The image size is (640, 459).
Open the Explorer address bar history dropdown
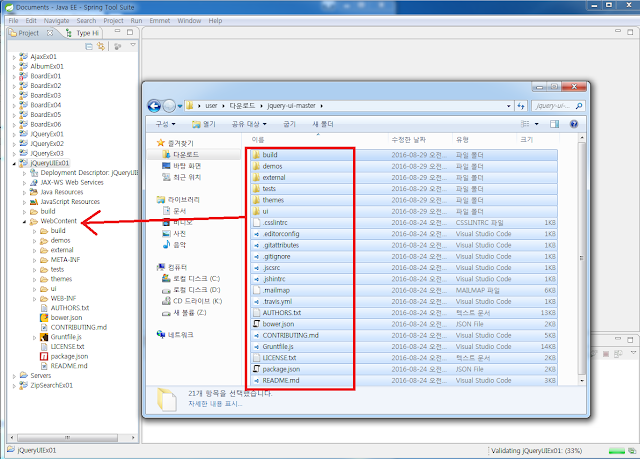tap(509, 106)
